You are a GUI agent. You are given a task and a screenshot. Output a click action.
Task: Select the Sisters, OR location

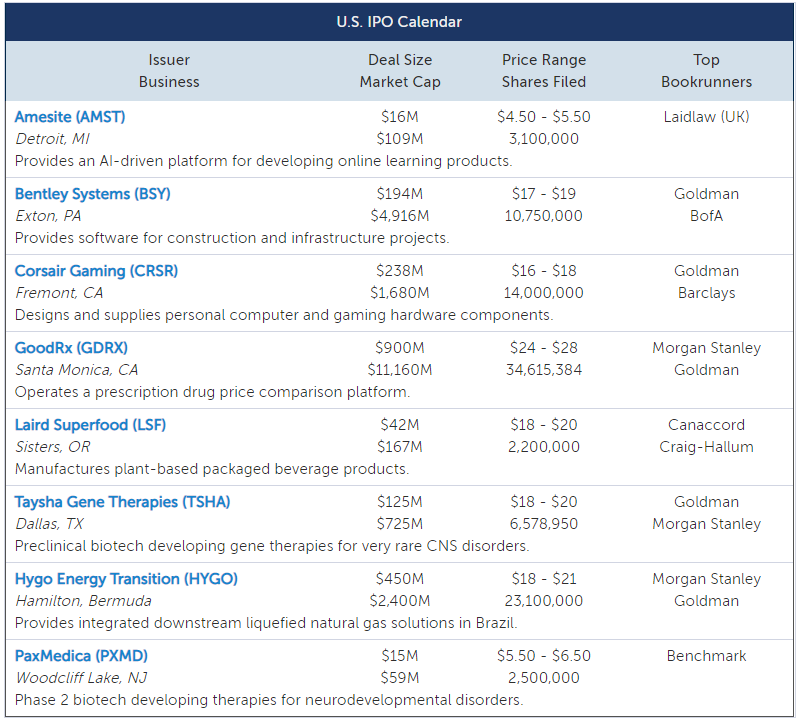click(53, 447)
